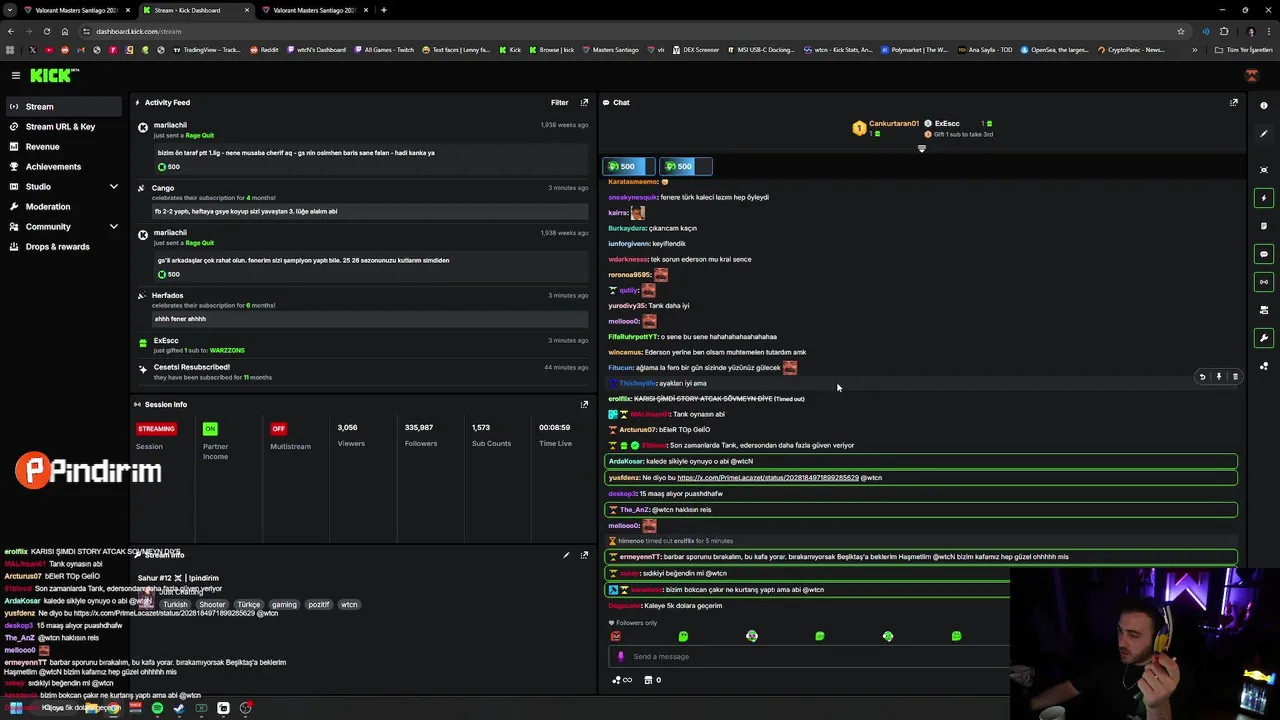Click the topmost icon in right chat toolbar
This screenshot has height=720, width=1280.
pos(1264,105)
